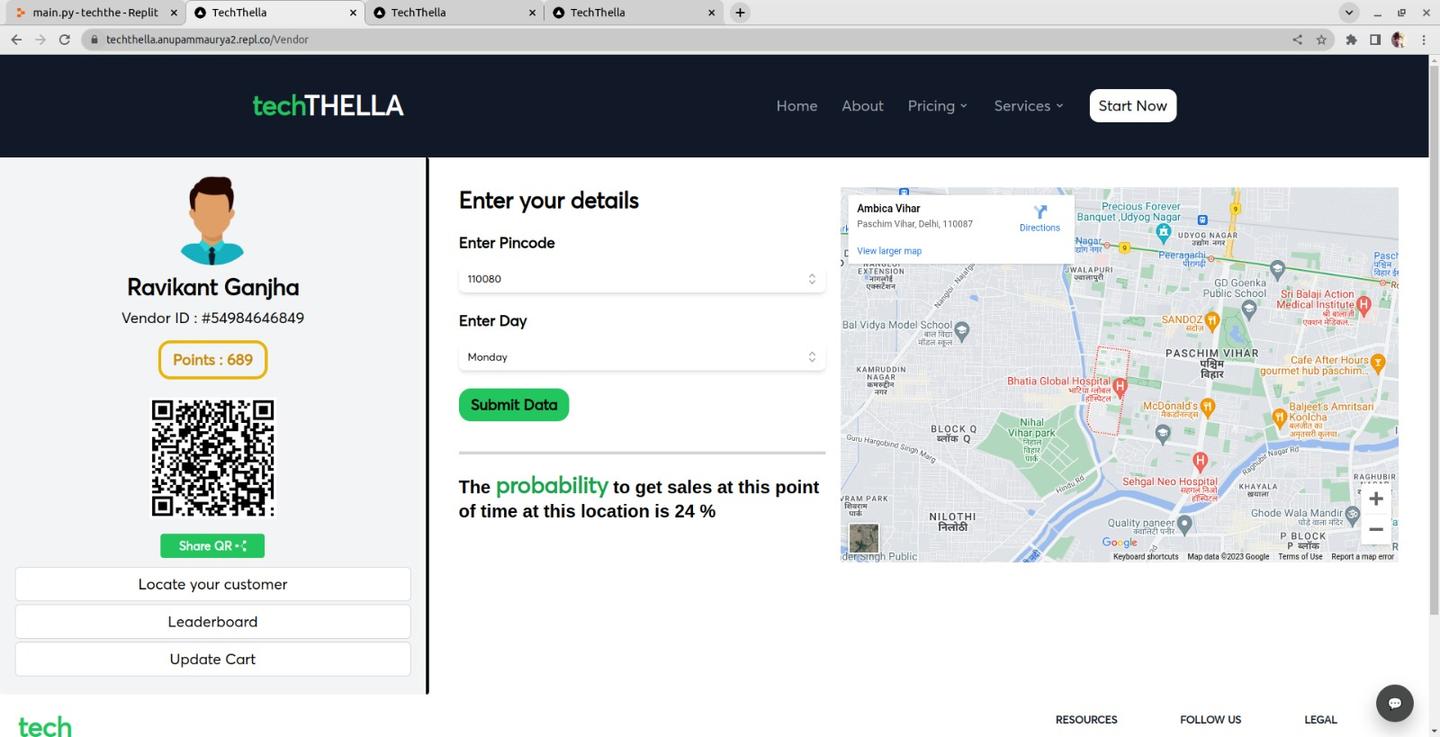Go to Home nav link
Screen dimensions: 1440x737
[797, 106]
